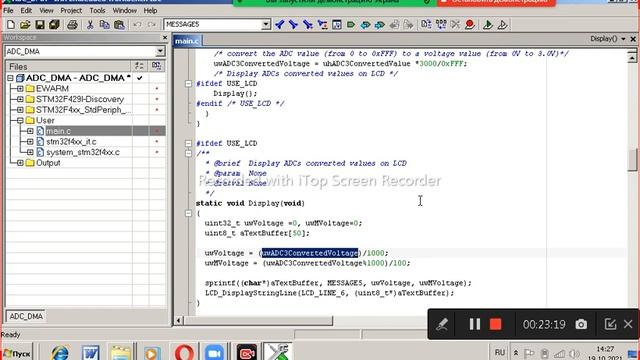Switch to the main.c editor tab
Image resolution: width=640 pixels, height=360 pixels.
pyautogui.click(x=187, y=41)
